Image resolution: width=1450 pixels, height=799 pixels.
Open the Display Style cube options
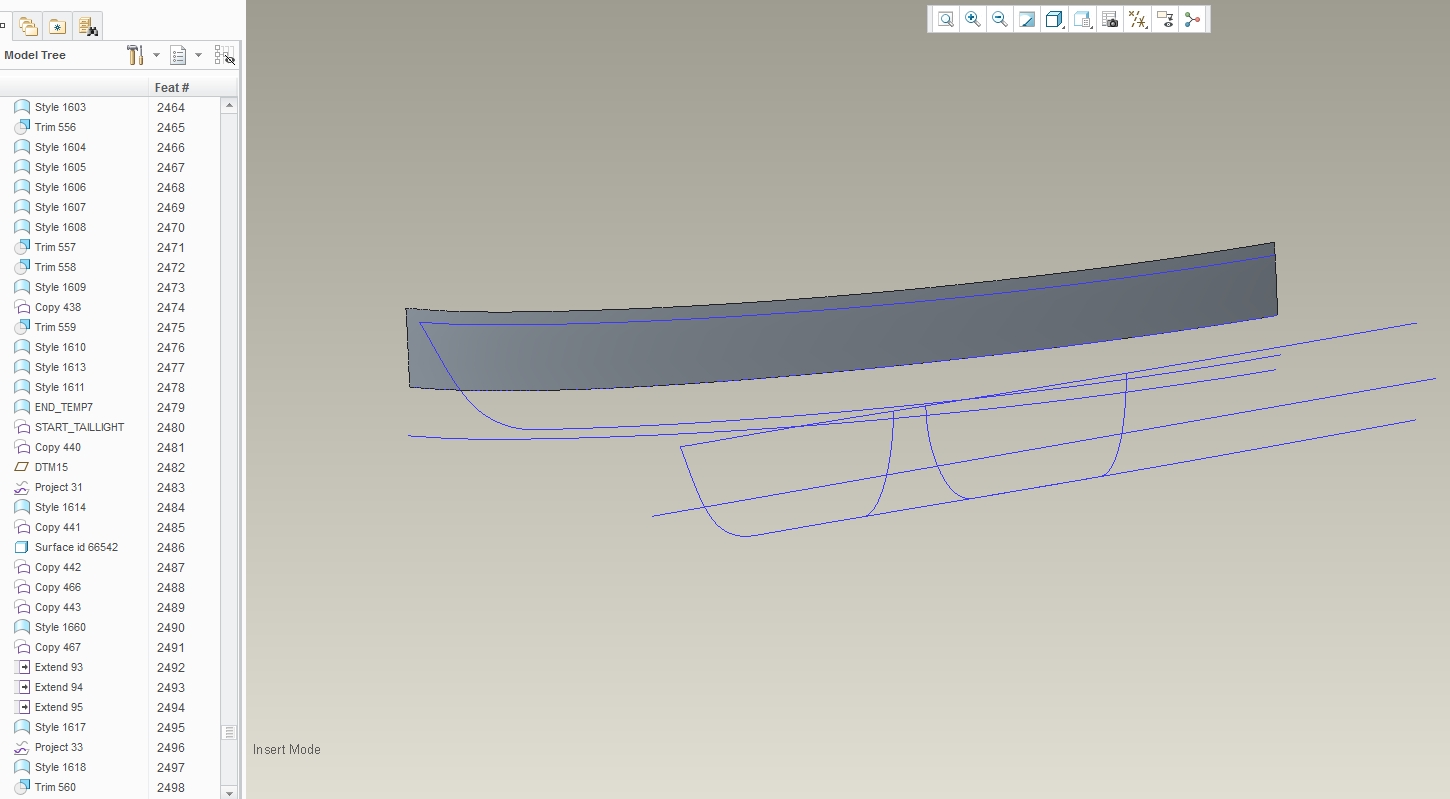tap(1054, 19)
